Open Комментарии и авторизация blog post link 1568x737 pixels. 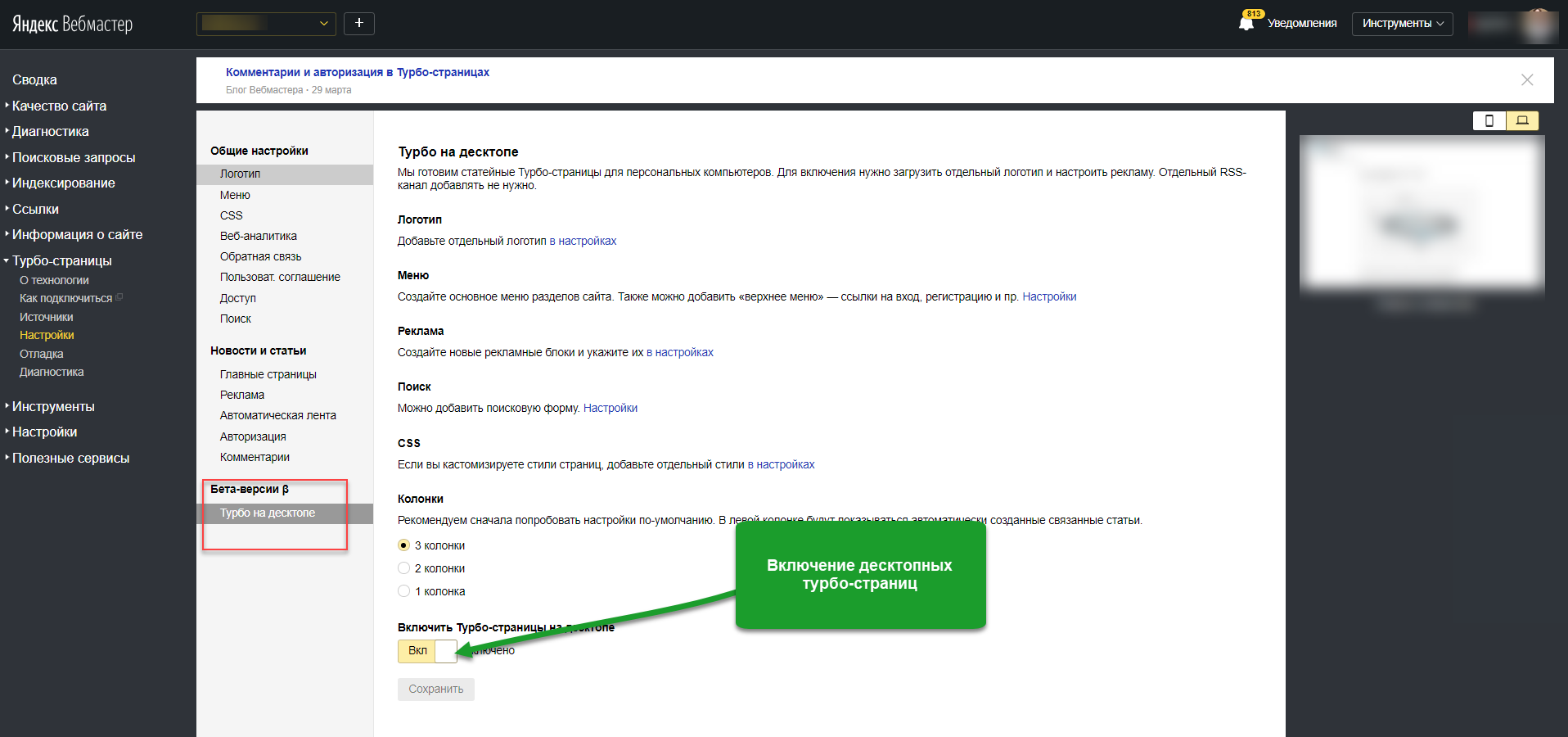[x=358, y=72]
